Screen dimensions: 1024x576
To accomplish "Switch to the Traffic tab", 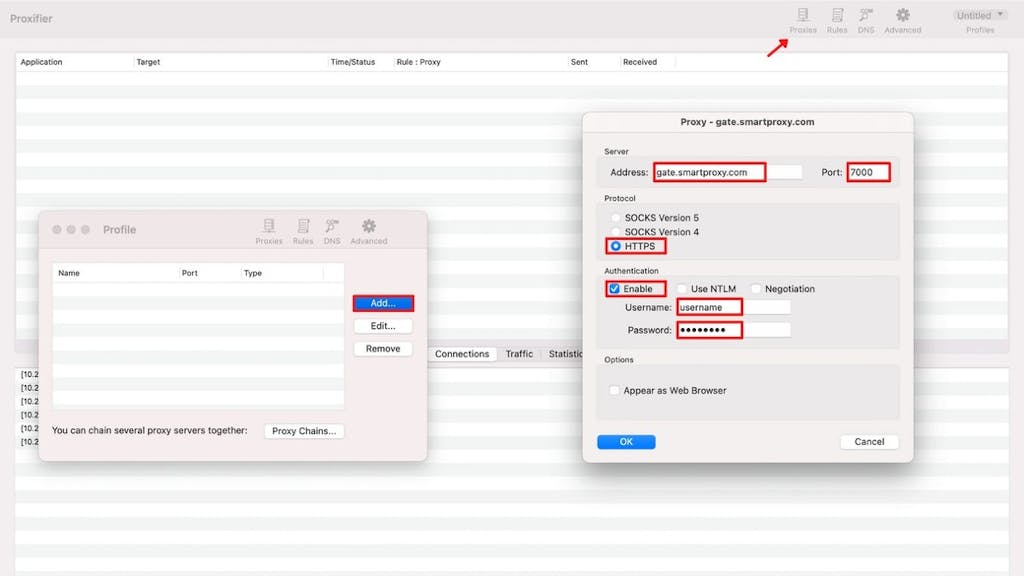I will (519, 354).
